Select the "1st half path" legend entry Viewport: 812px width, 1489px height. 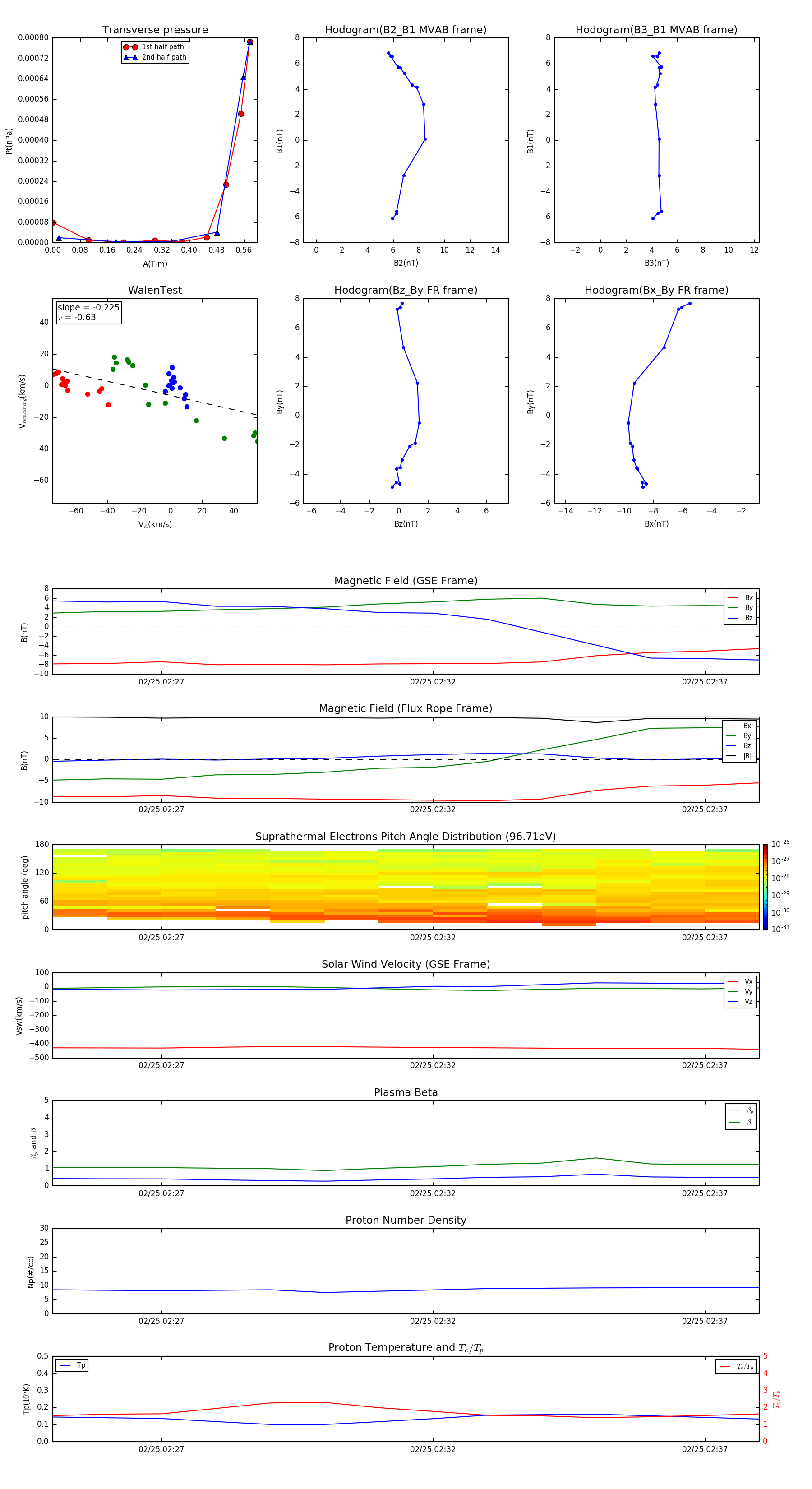[x=154, y=47]
